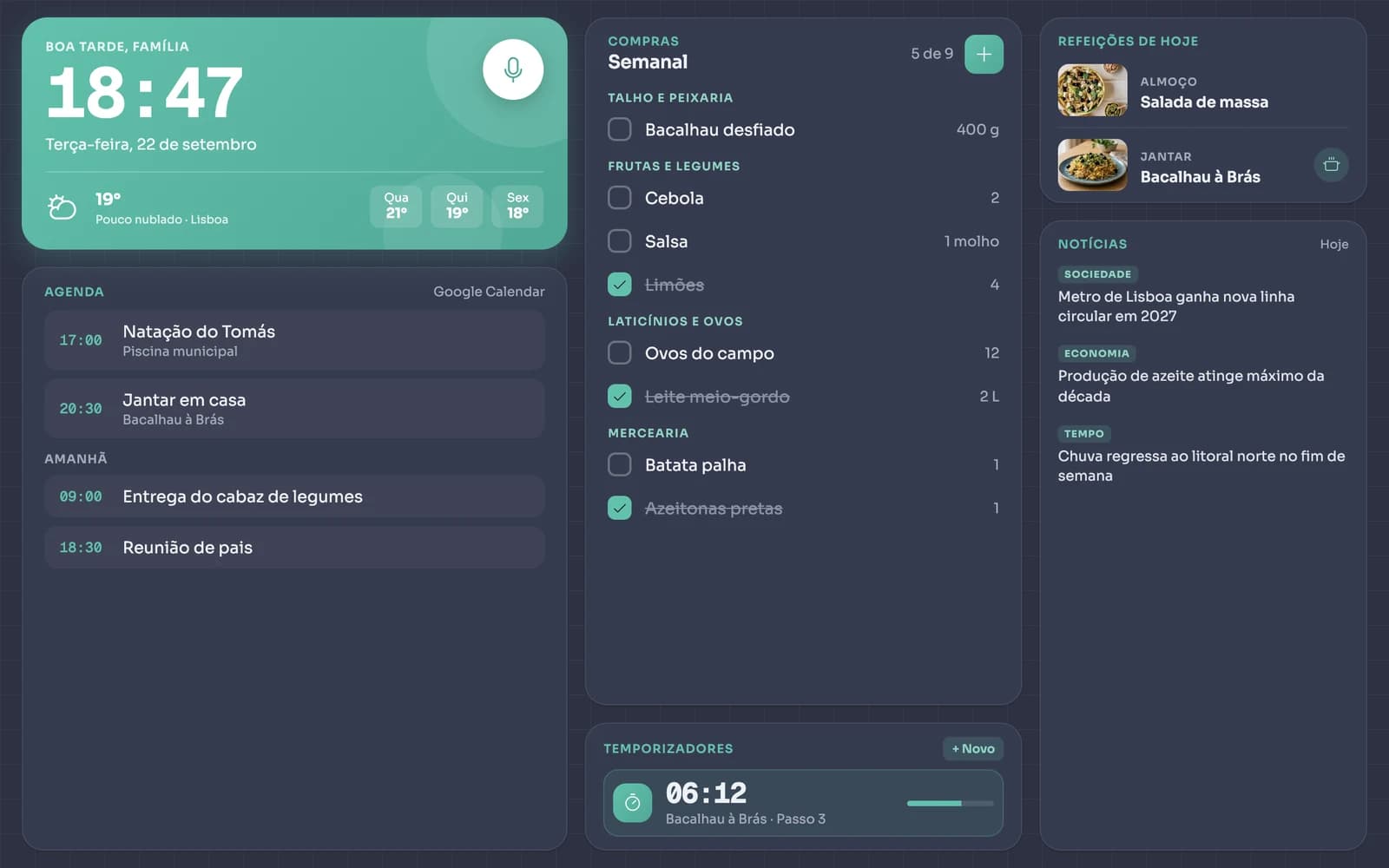The height and width of the screenshot is (868, 1389).
Task: Click the 06:12 timer countdown
Action: coord(706,792)
